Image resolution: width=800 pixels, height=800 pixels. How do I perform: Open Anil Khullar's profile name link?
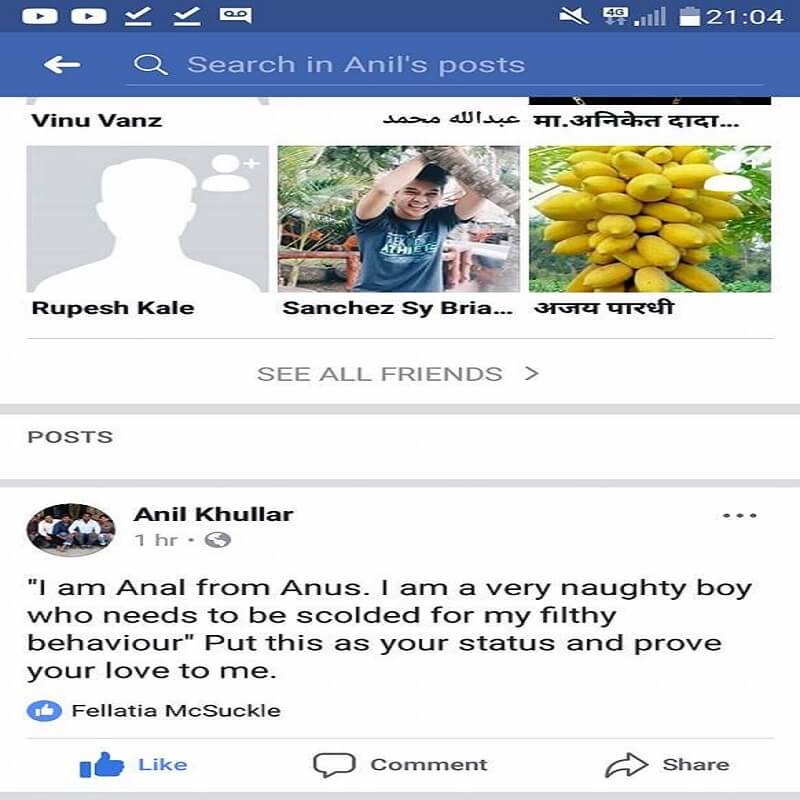click(213, 514)
